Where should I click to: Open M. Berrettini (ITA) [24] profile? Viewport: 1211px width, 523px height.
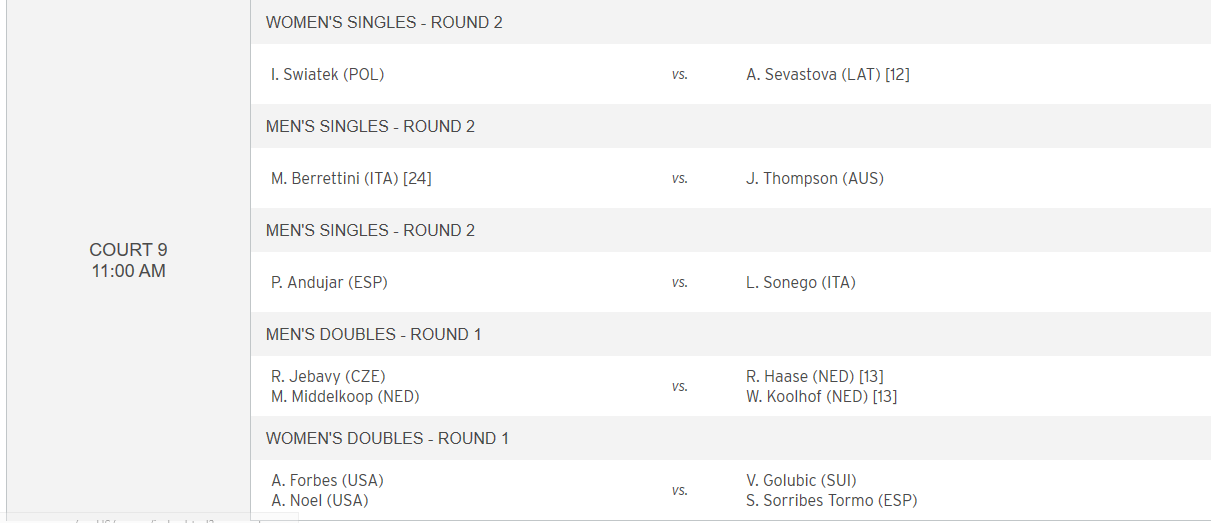click(x=351, y=178)
